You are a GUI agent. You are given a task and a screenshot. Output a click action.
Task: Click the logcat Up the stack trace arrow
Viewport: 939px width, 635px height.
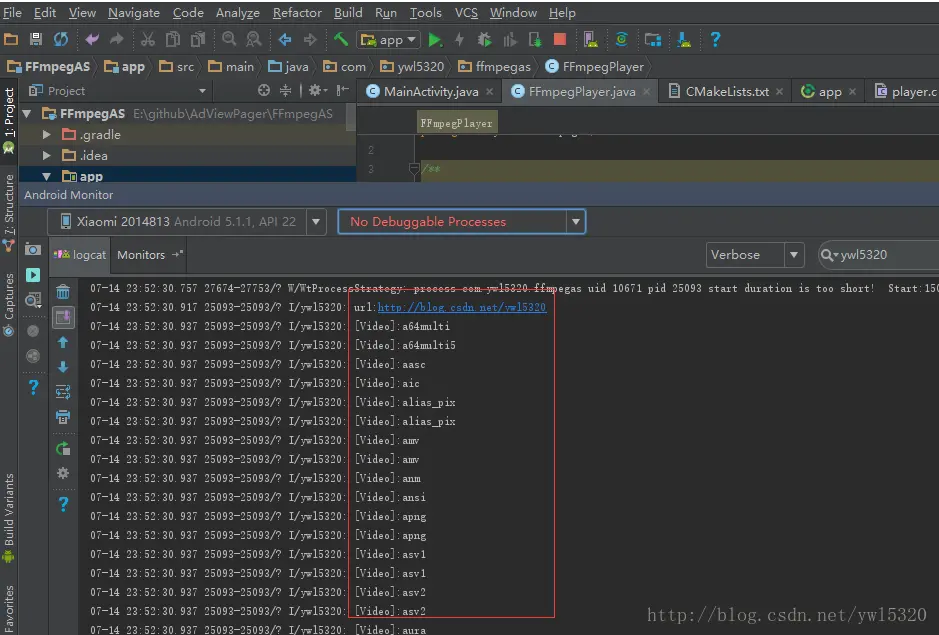pos(63,342)
